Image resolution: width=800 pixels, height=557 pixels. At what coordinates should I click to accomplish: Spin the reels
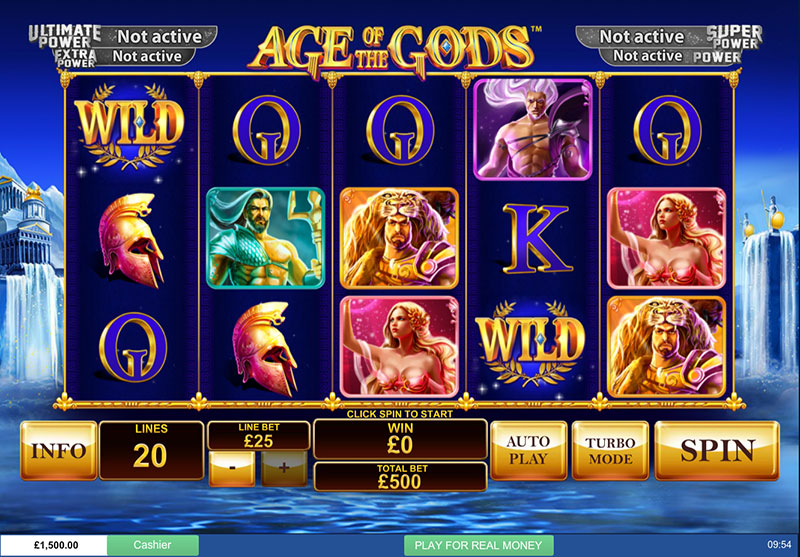(717, 451)
